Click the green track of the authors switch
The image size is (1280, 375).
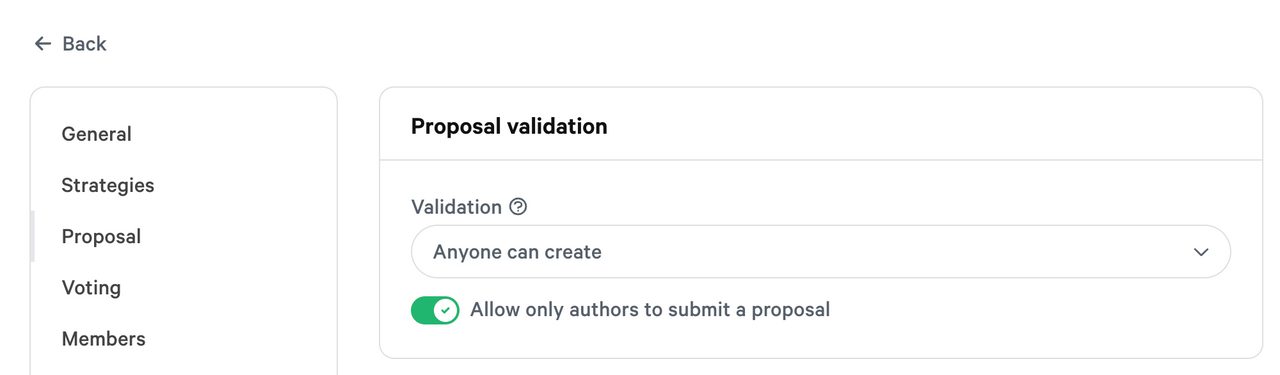[423, 310]
